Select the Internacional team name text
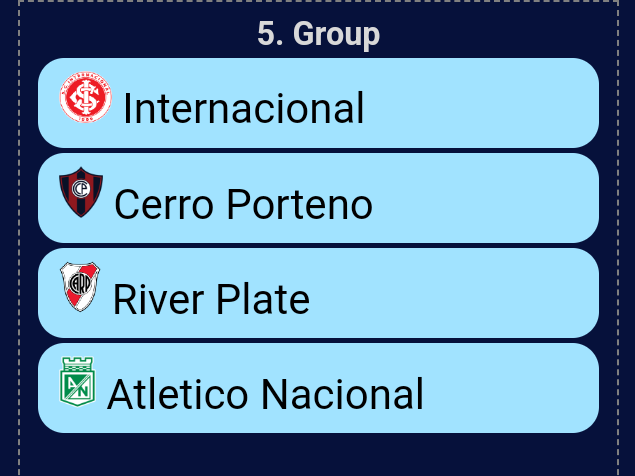Viewport: 635px width, 476px height. click(x=243, y=108)
